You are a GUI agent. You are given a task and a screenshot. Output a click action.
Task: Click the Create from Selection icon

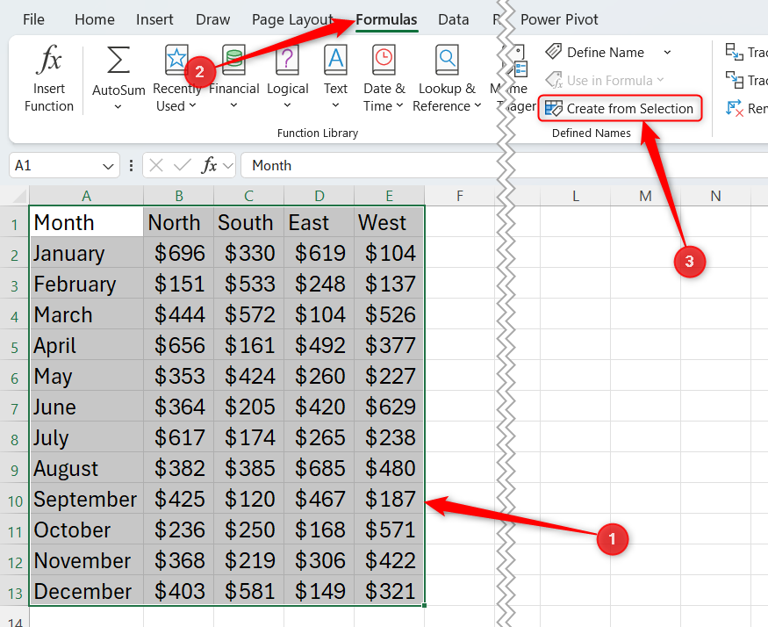(x=554, y=108)
